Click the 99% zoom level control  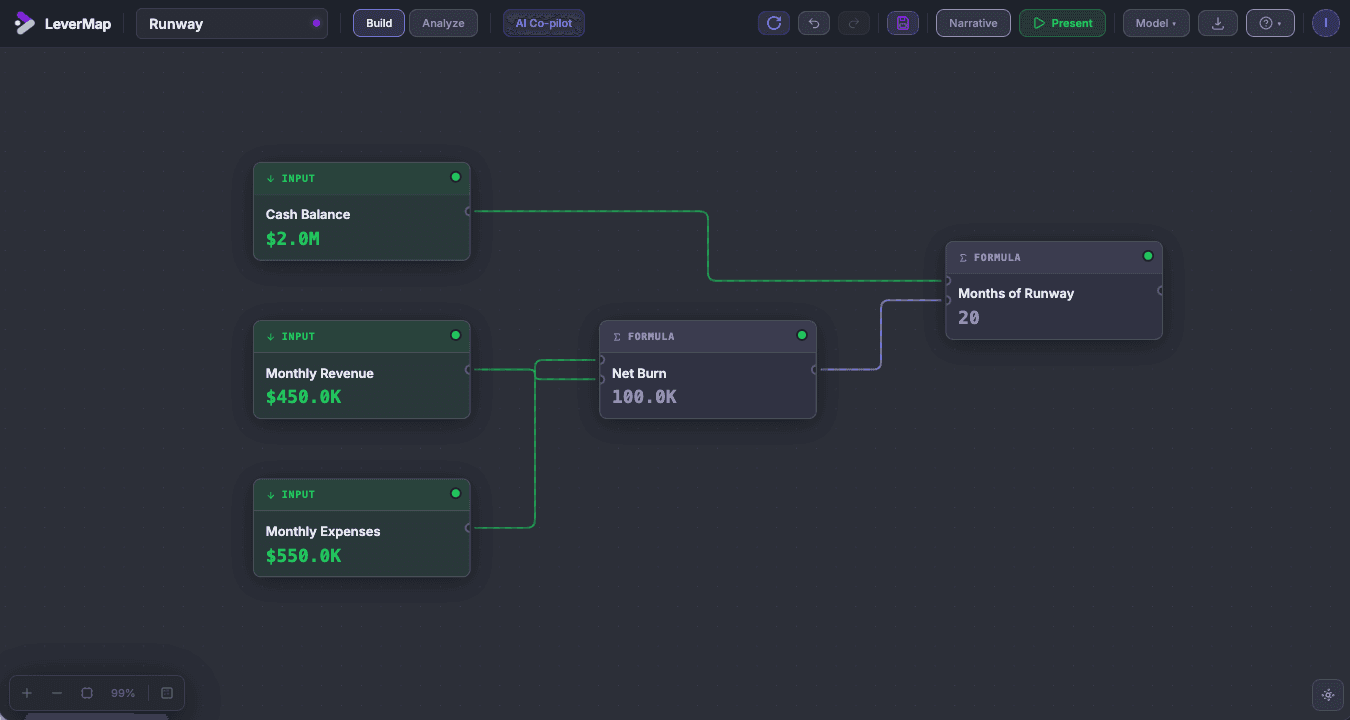tap(122, 692)
